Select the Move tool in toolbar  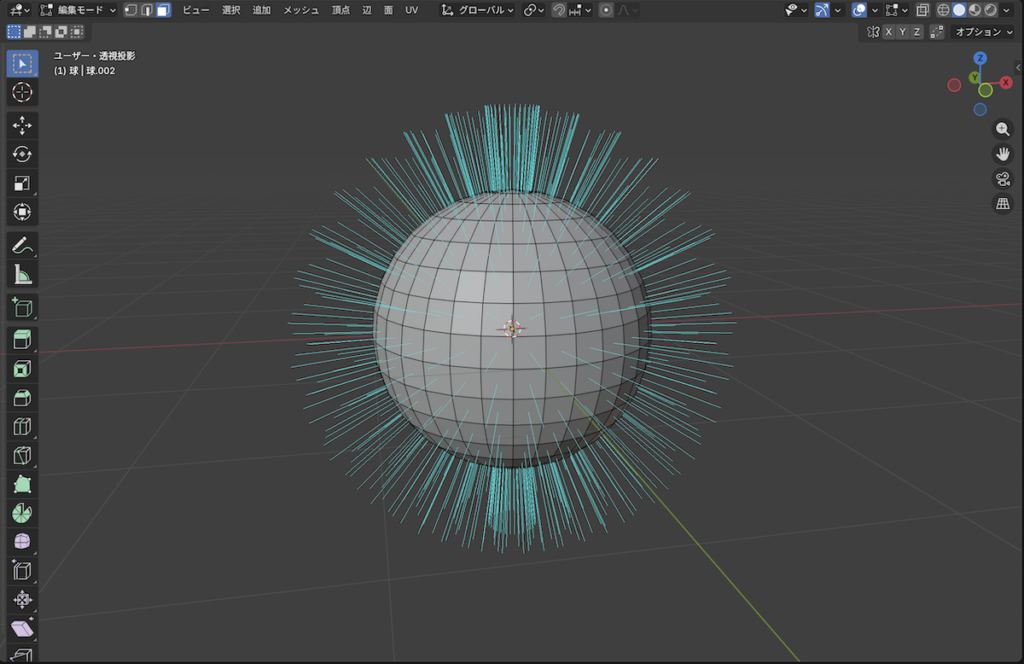coord(22,125)
